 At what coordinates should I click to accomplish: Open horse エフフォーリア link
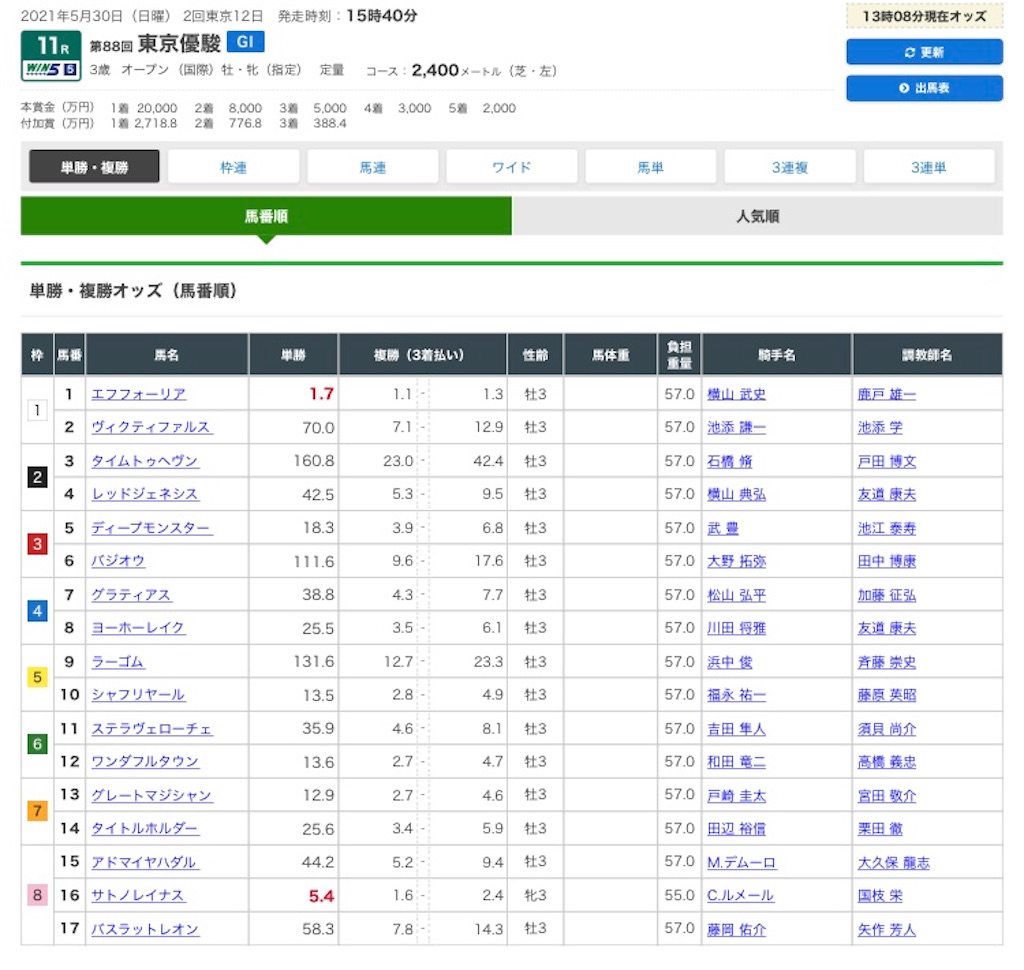138,394
